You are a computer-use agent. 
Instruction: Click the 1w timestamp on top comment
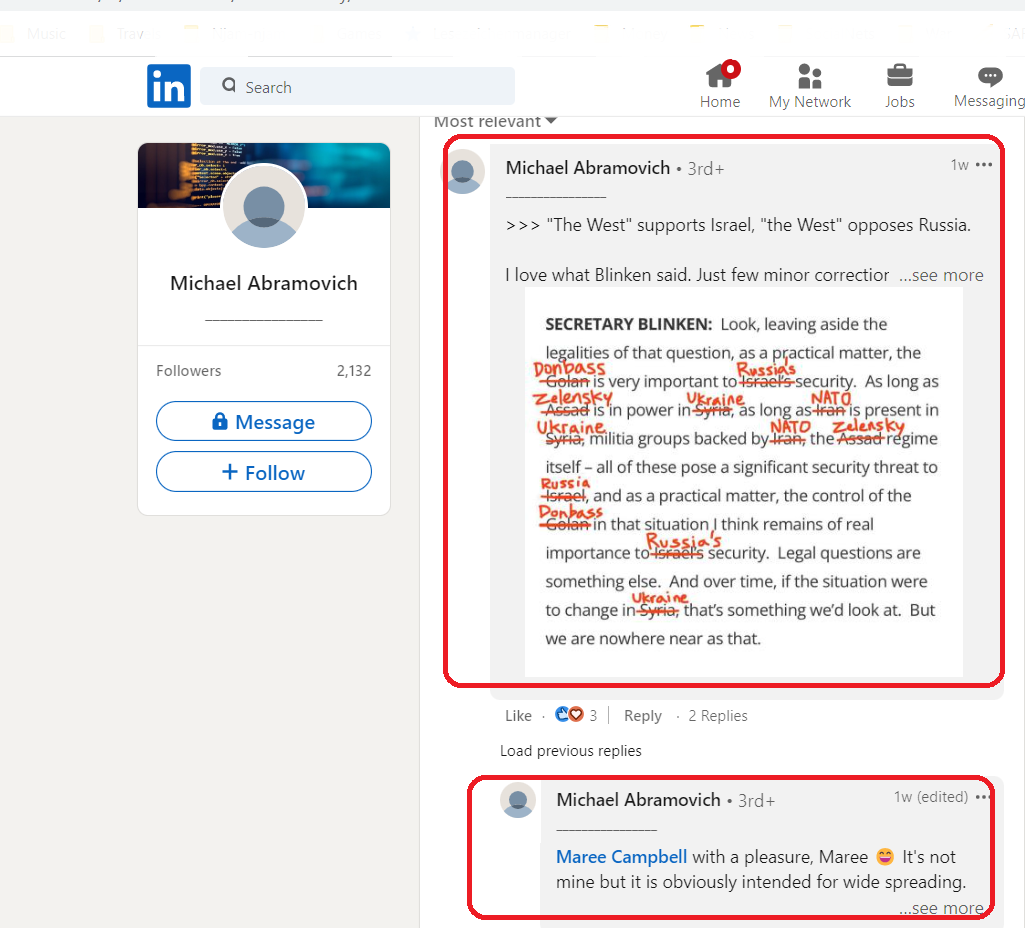coord(960,165)
